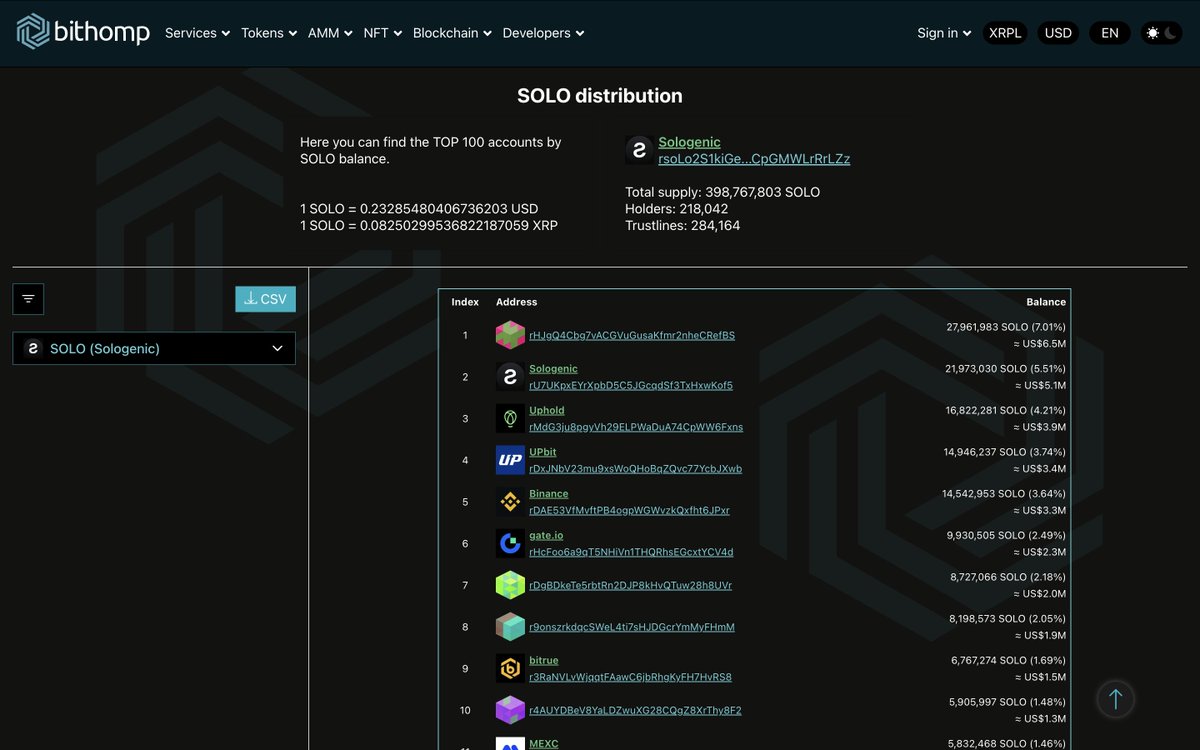Open address rDgBDkeTe5rbtRn2DJP8kHvQTuw28h8UVr
This screenshot has height=750, width=1200.
tap(630, 585)
